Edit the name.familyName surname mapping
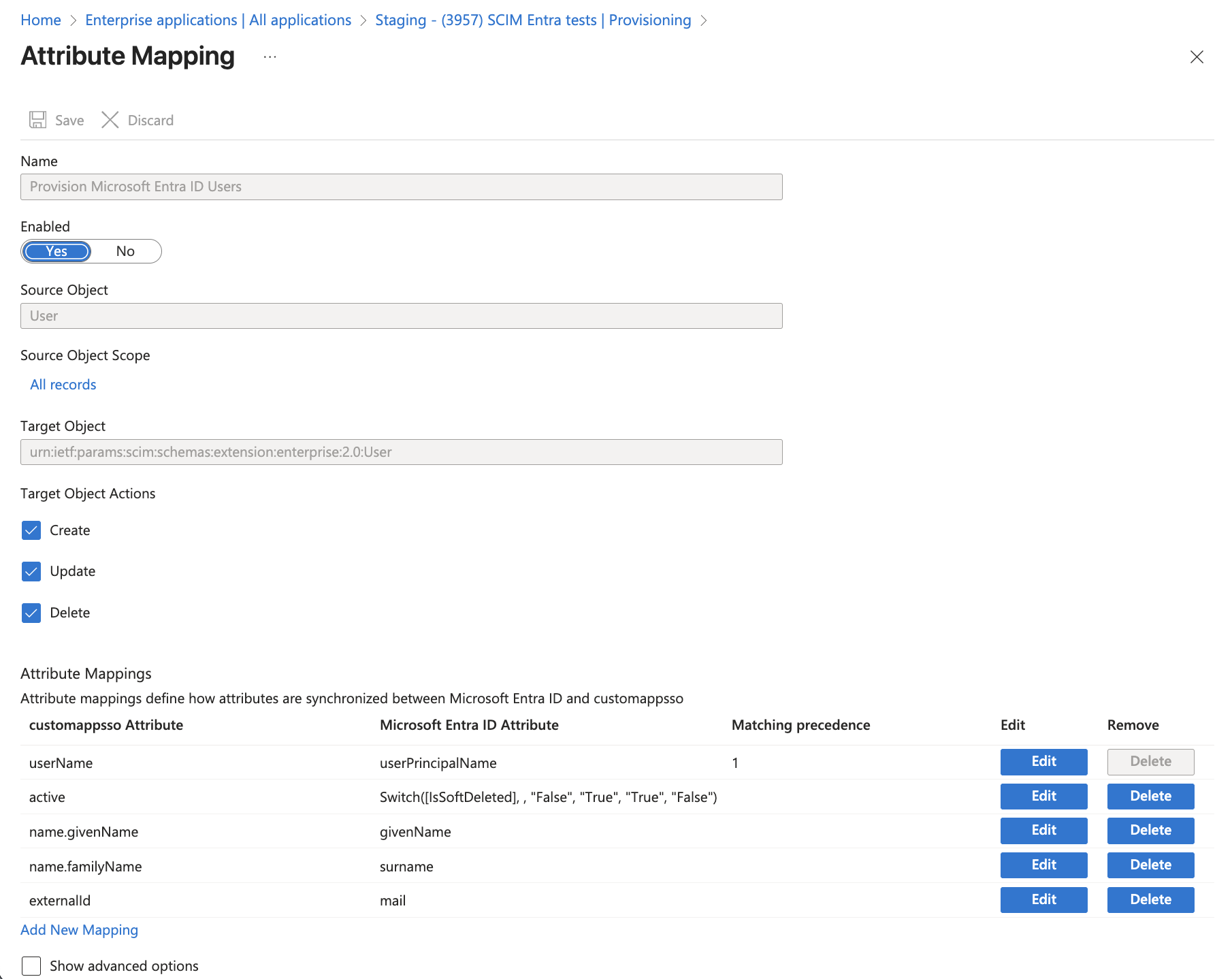This screenshot has width=1232, height=979. (x=1043, y=865)
